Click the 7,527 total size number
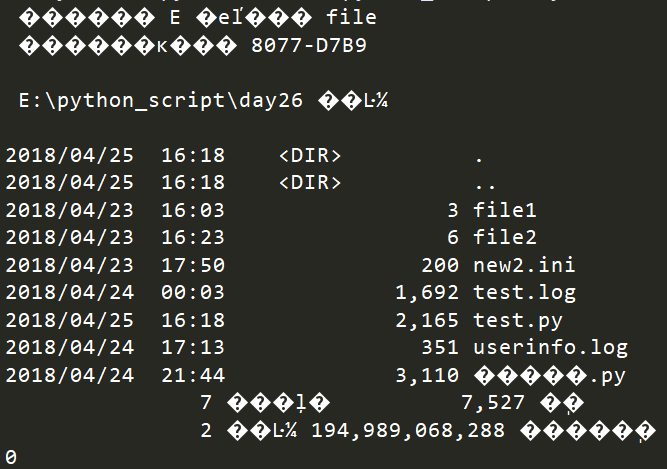Screen dimensions: 667x469 click(493, 403)
